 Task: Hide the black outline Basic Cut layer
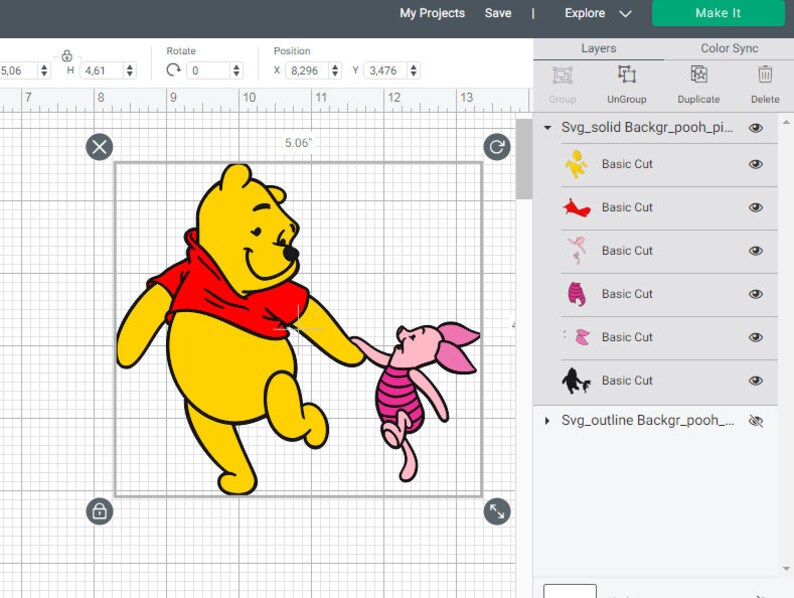[x=756, y=381]
